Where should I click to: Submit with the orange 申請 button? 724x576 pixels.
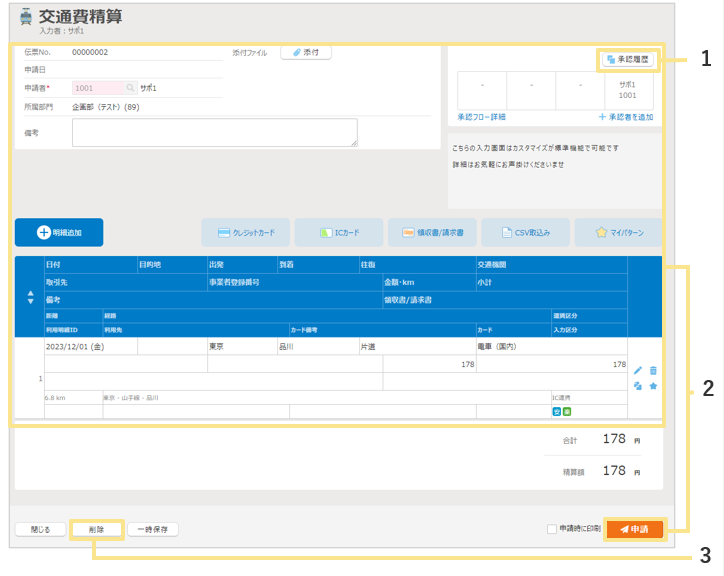[634, 529]
